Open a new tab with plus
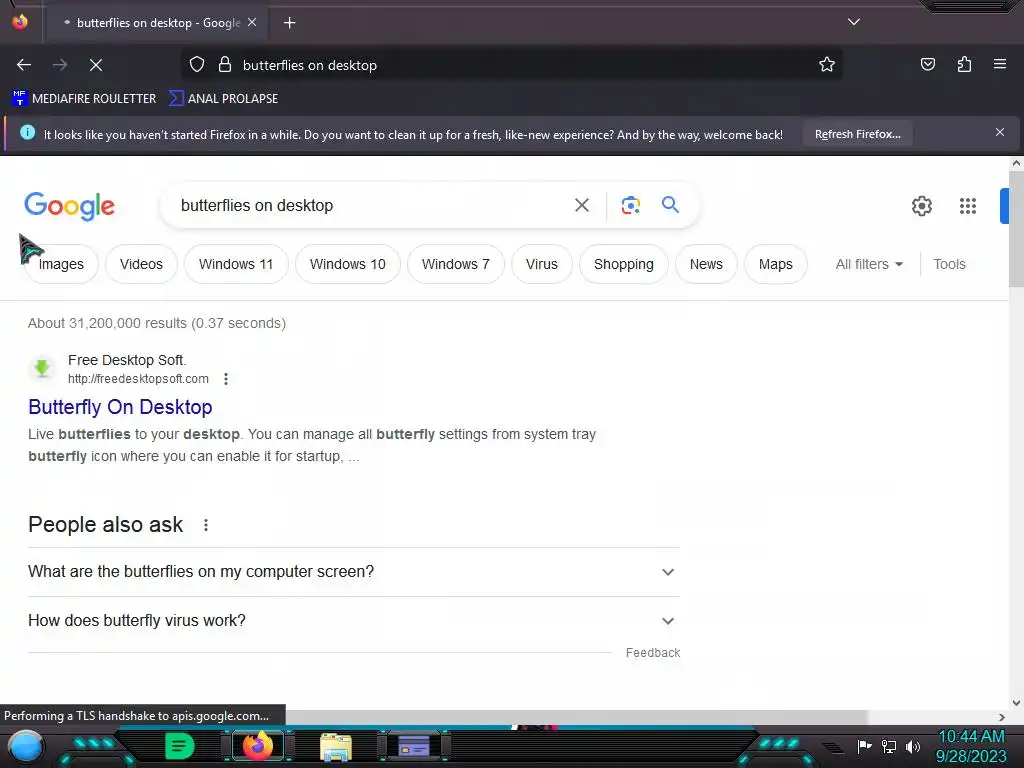1024x768 pixels. pyautogui.click(x=289, y=23)
